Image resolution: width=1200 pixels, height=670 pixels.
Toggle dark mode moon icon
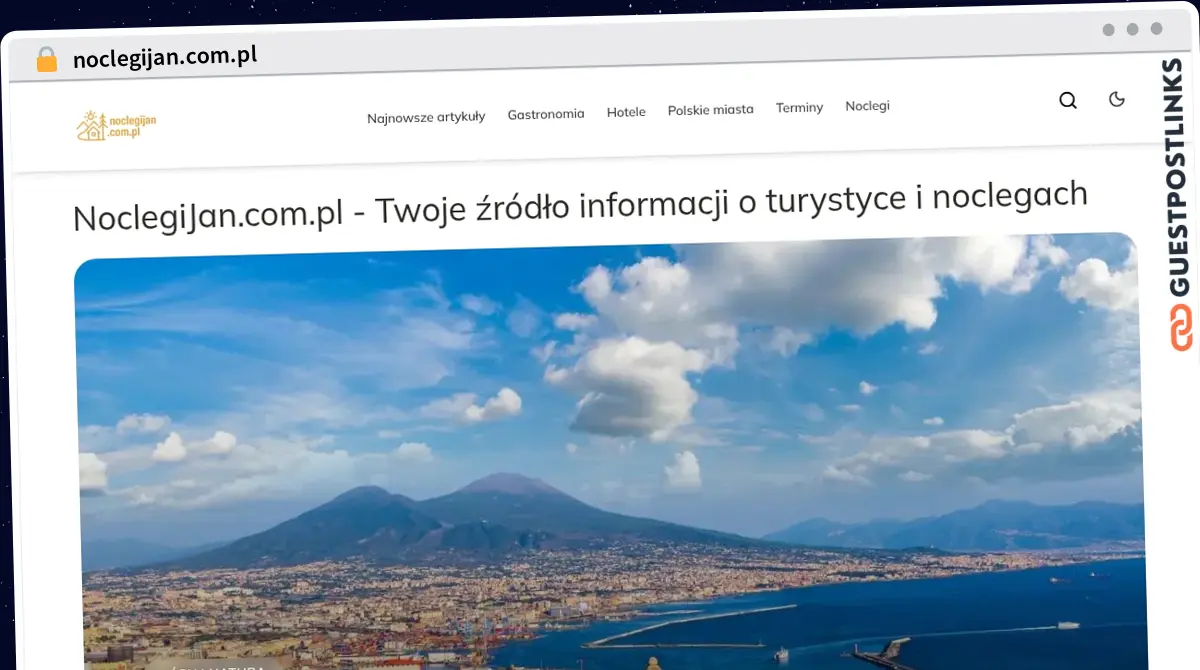pos(1117,99)
